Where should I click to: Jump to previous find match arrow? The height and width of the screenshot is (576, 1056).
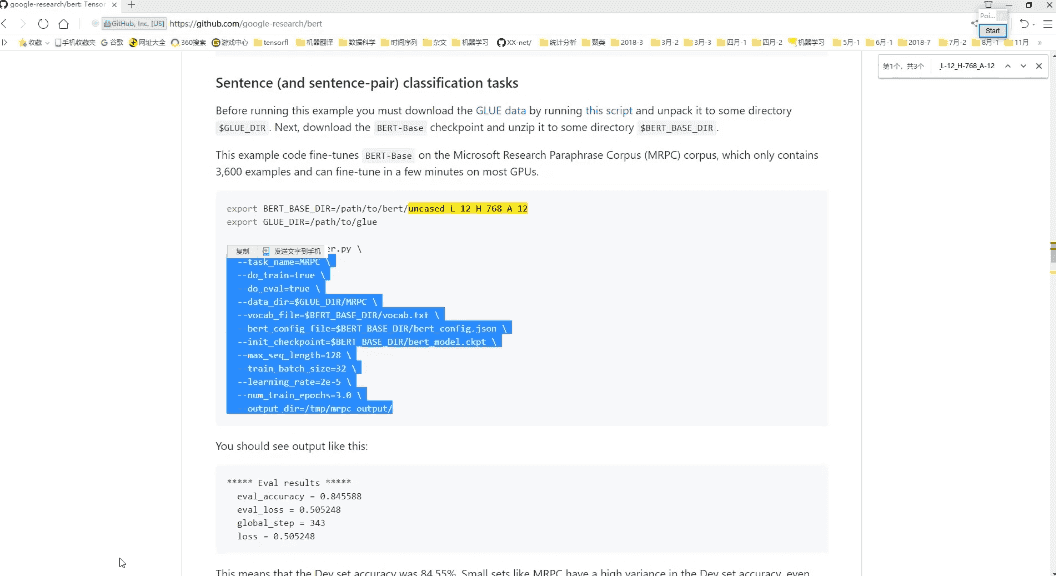tap(1008, 66)
